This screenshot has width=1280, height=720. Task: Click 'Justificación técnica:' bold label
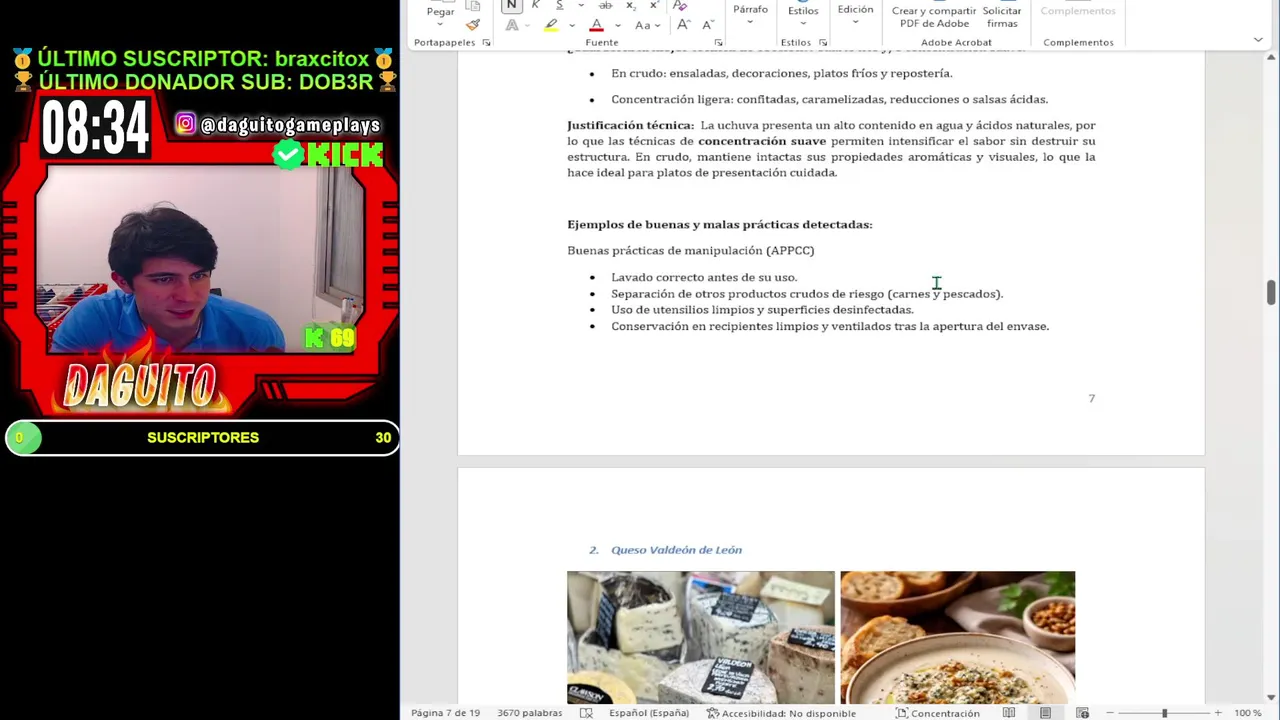click(630, 125)
